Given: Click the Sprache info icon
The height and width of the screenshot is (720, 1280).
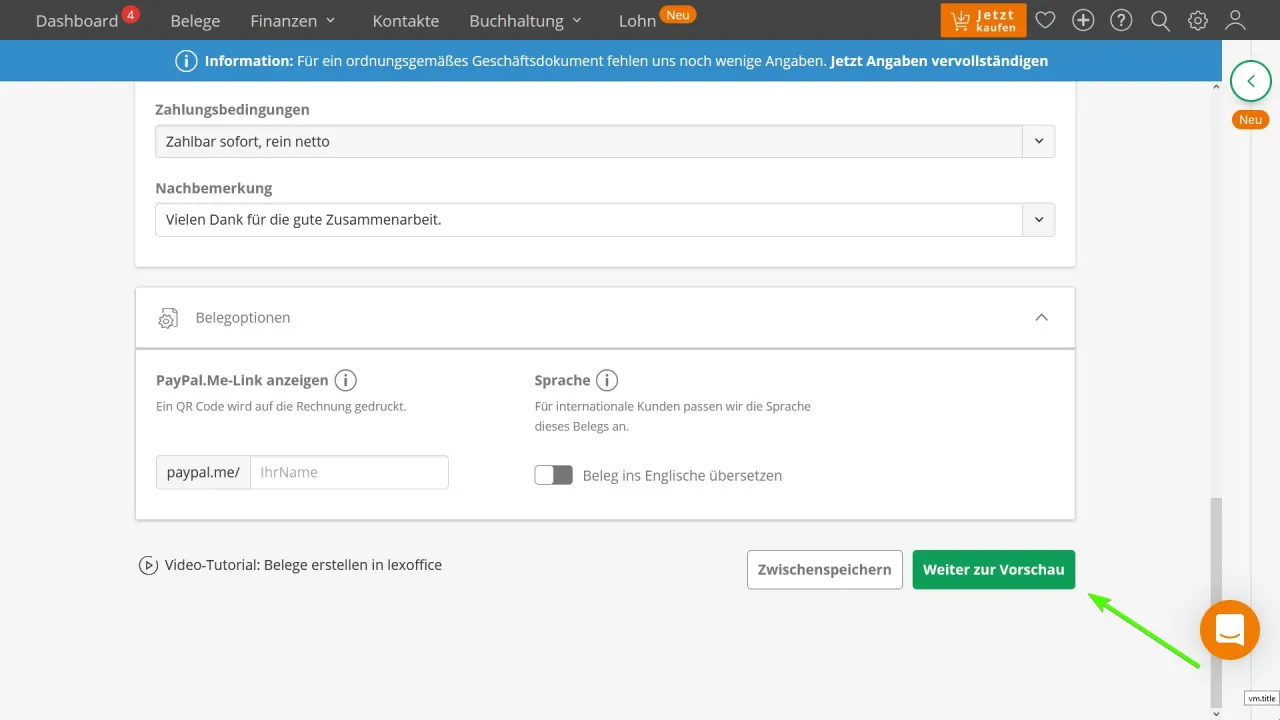Looking at the screenshot, I should point(607,381).
